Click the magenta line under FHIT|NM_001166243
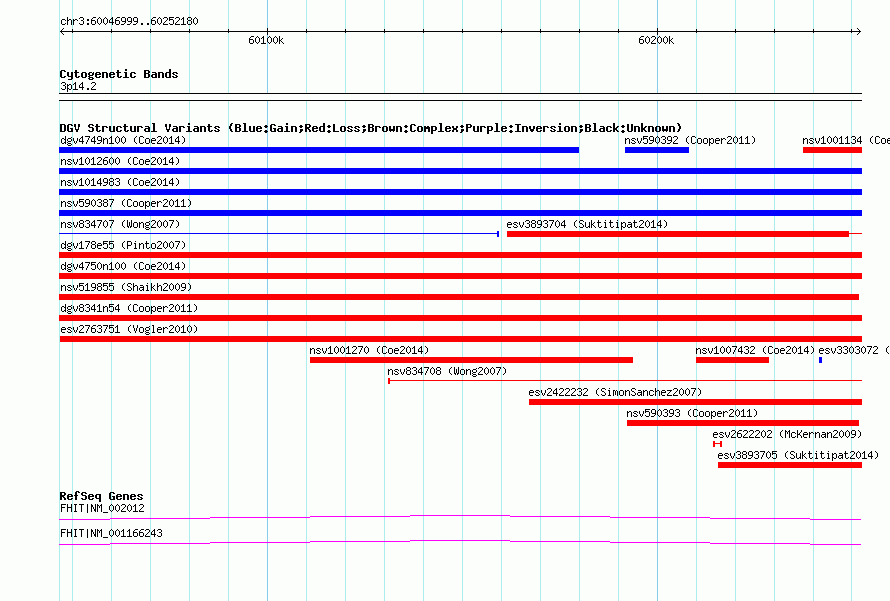 point(460,542)
